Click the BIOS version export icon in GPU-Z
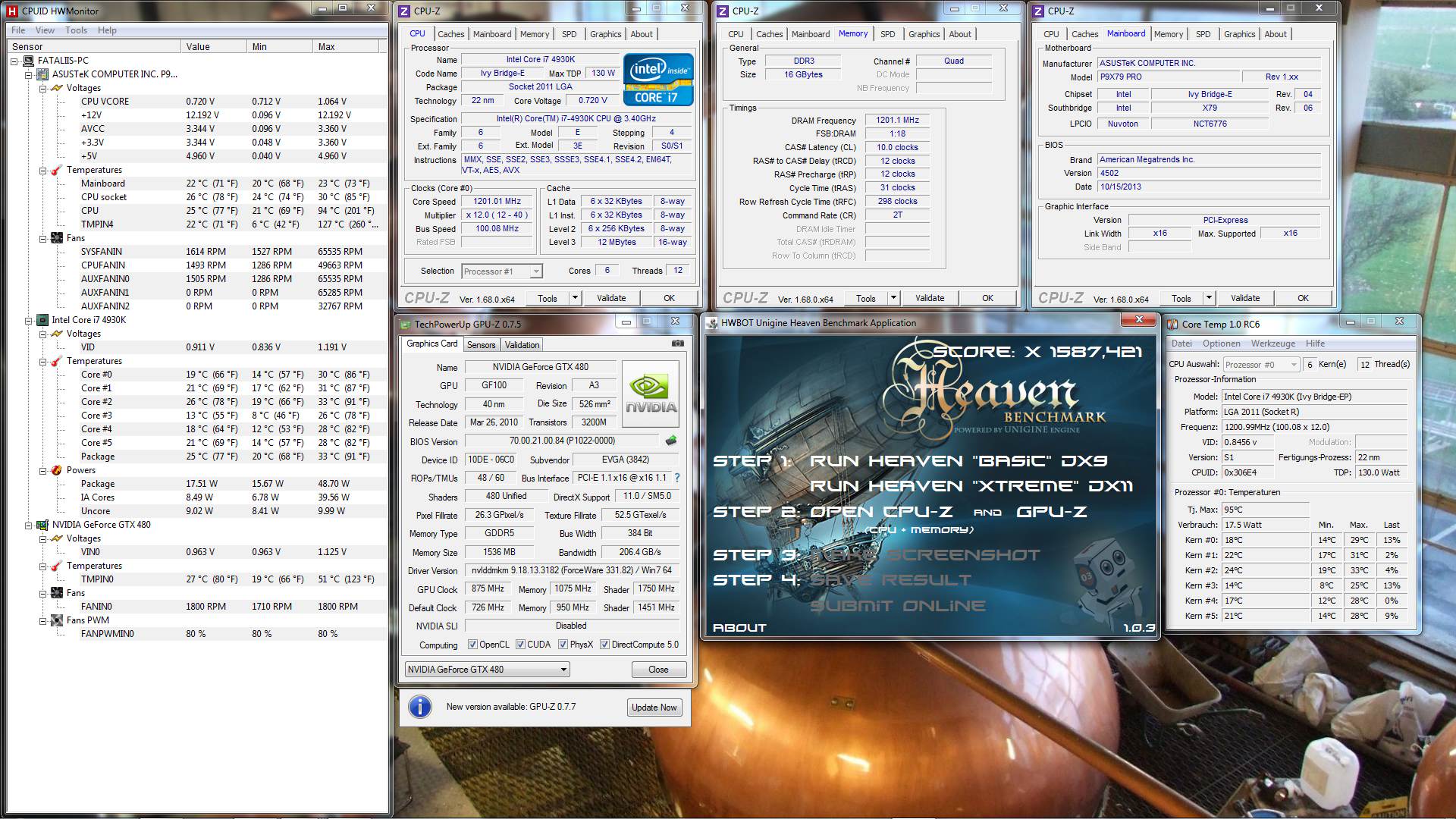The width and height of the screenshot is (1456, 819). click(670, 440)
